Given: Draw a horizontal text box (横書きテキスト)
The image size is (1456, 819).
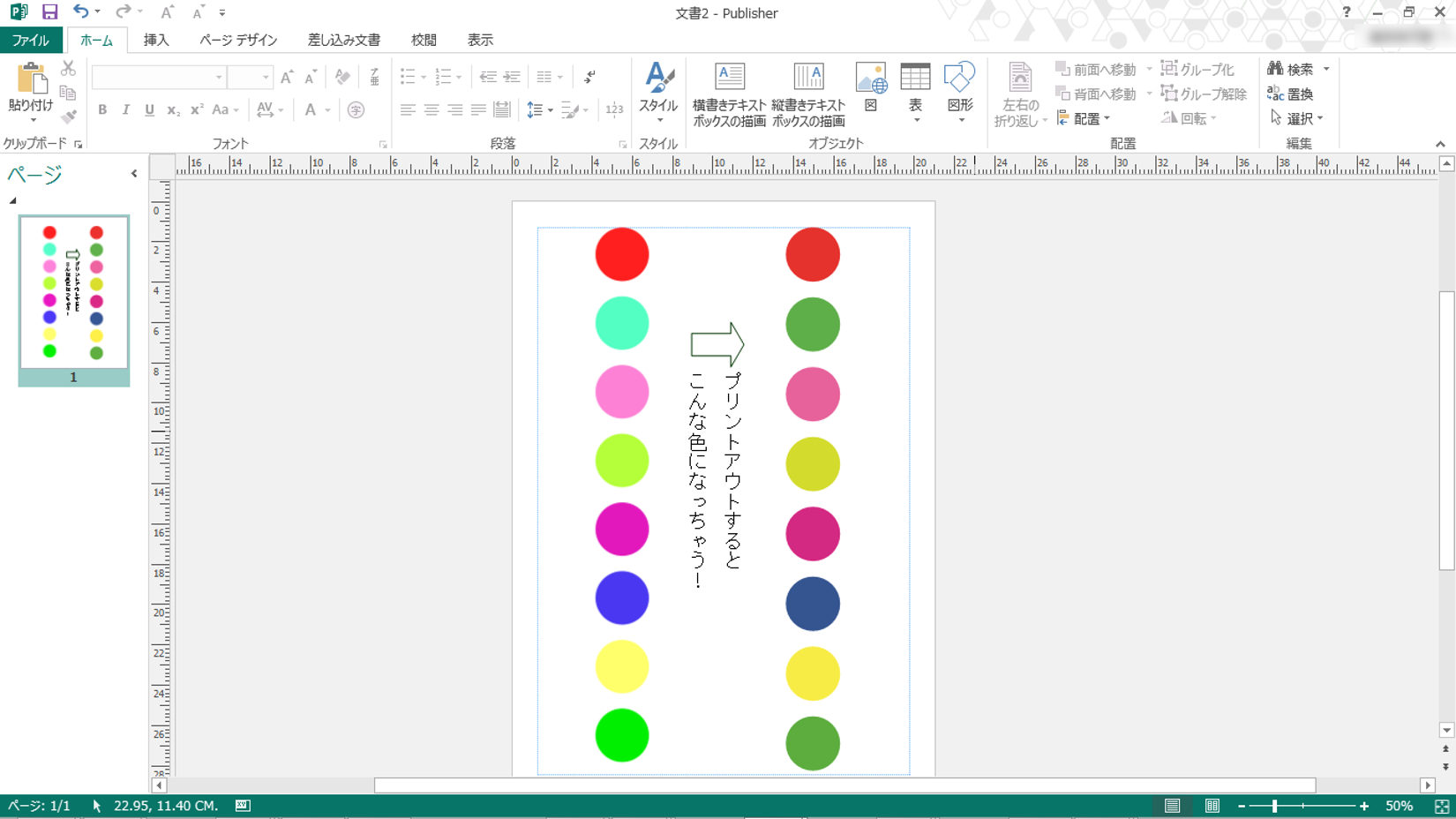Looking at the screenshot, I should 729,78.
